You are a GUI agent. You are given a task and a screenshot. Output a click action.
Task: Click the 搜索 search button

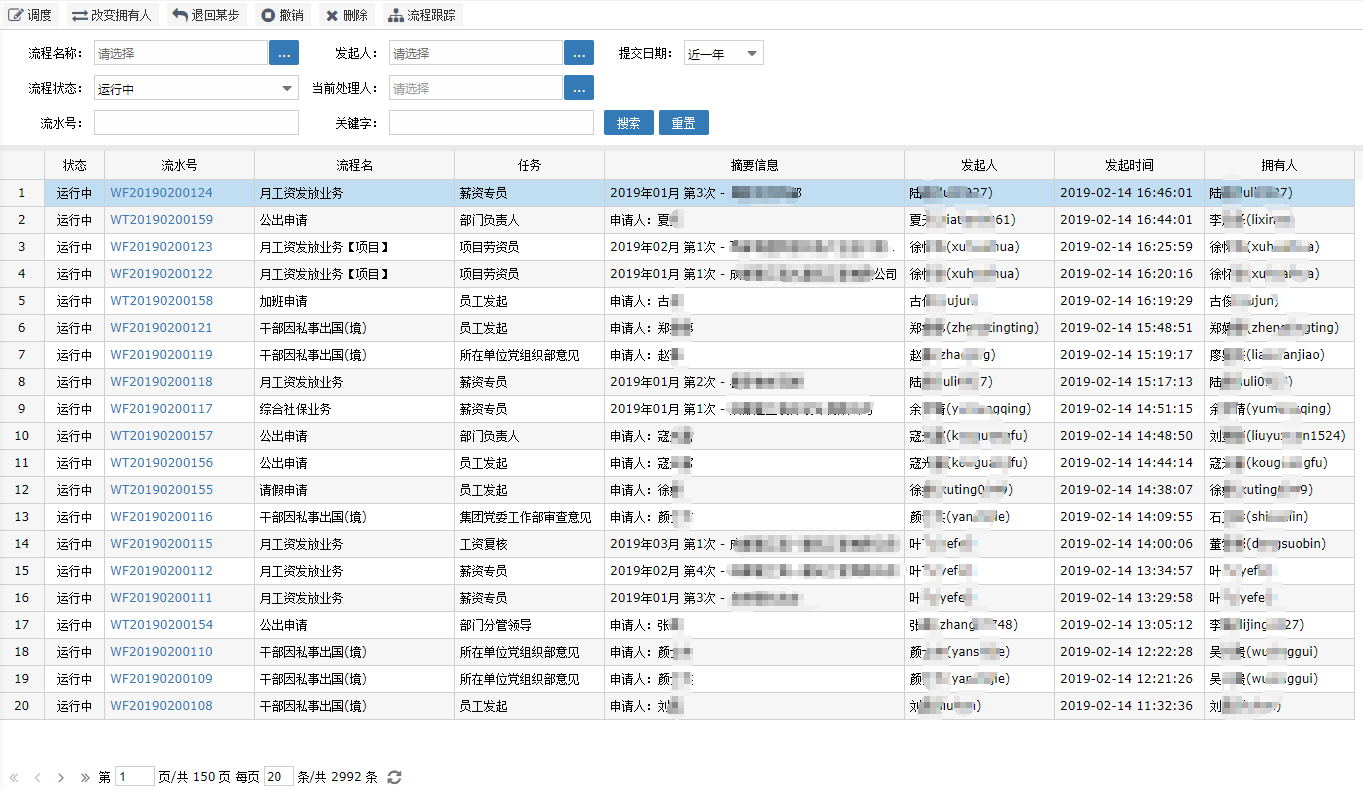[629, 123]
